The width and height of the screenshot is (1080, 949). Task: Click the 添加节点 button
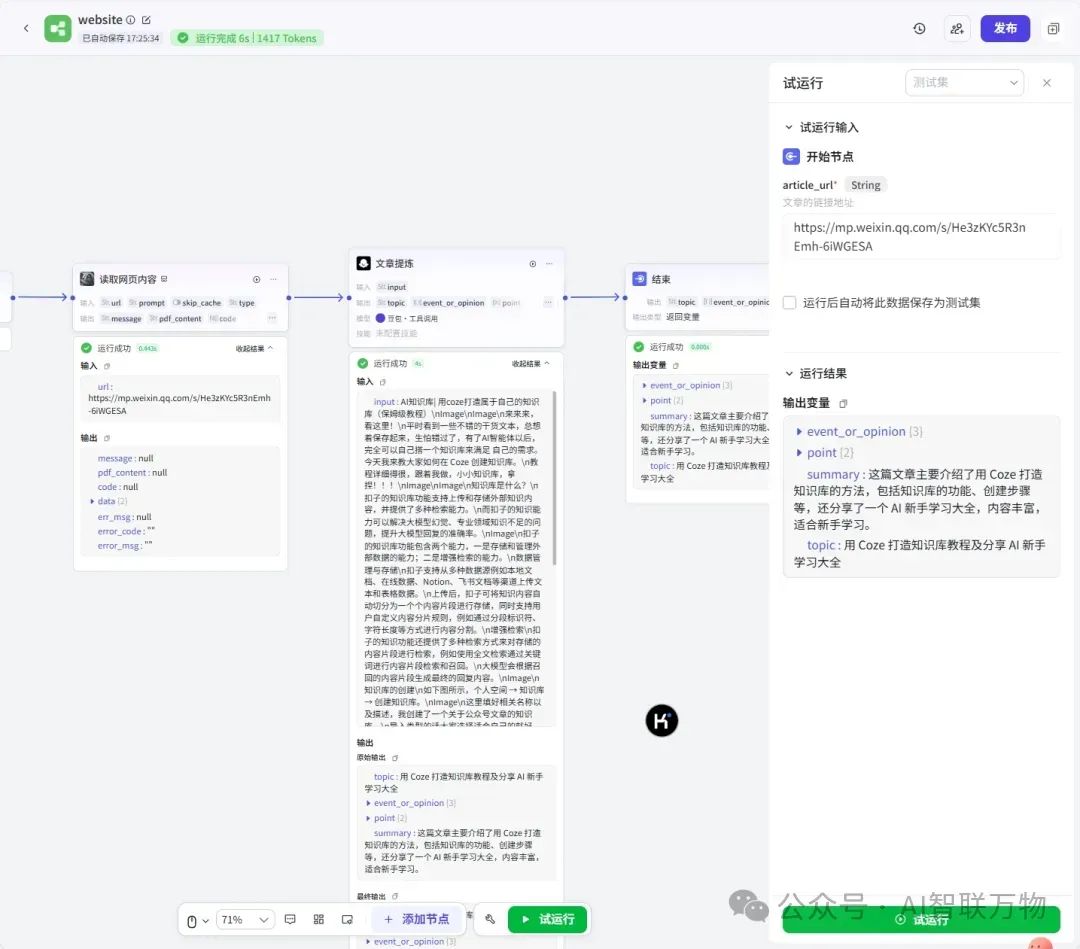(x=417, y=919)
